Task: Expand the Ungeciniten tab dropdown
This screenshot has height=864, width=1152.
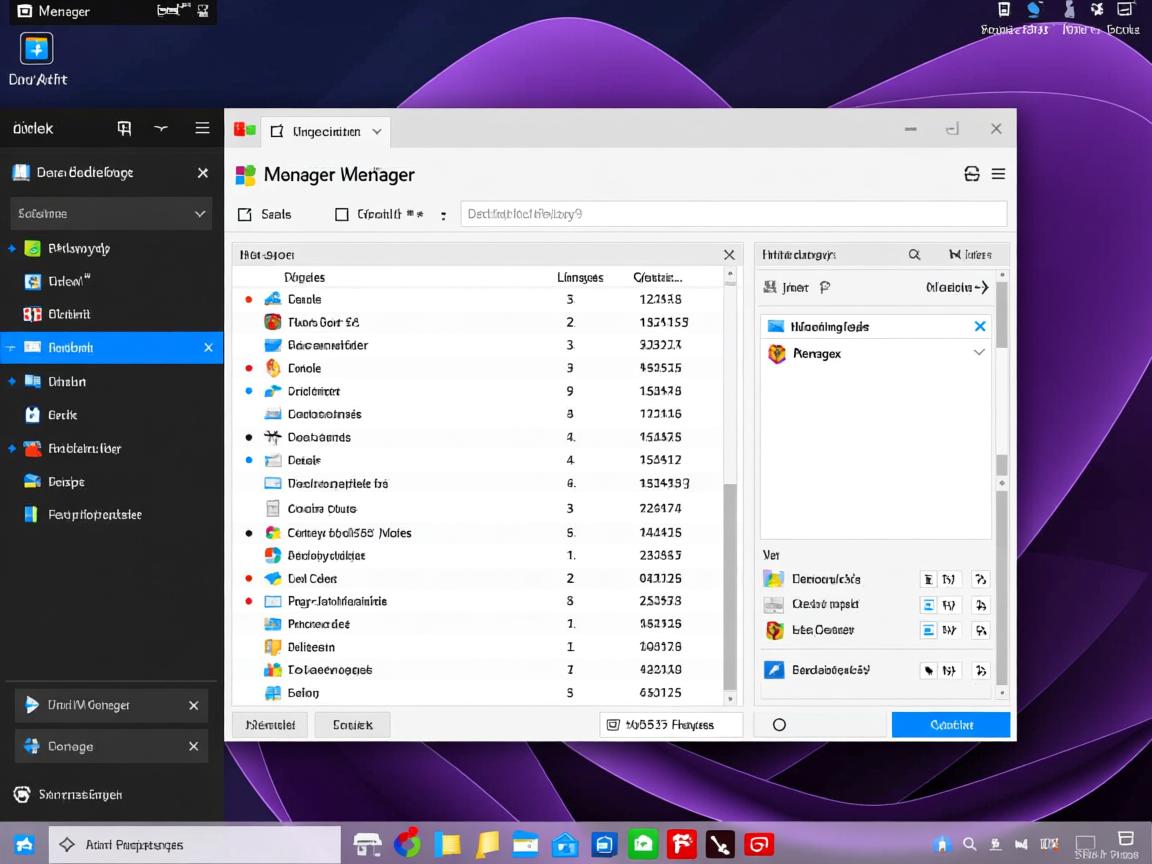Action: (377, 131)
